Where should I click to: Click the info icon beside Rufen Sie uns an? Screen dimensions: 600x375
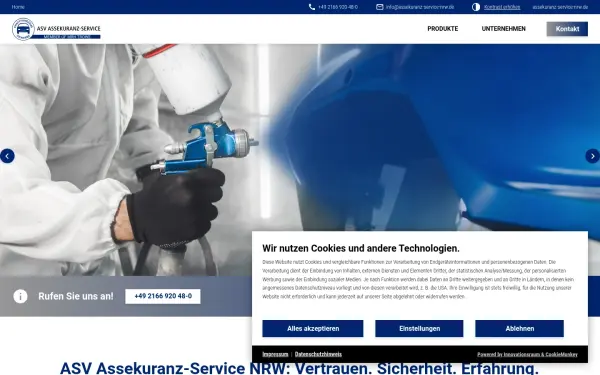pyautogui.click(x=20, y=296)
